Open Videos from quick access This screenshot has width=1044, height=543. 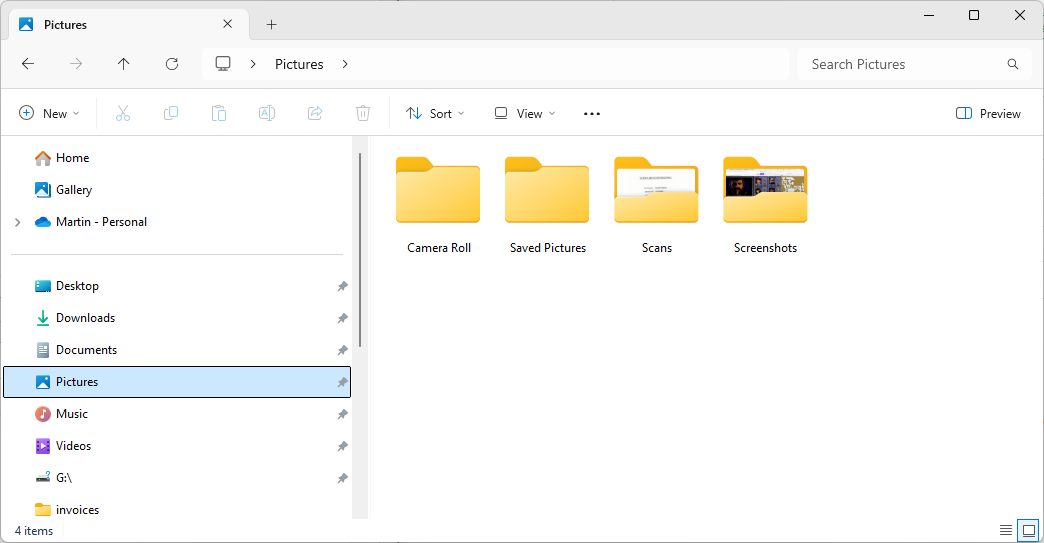[x=63, y=445]
